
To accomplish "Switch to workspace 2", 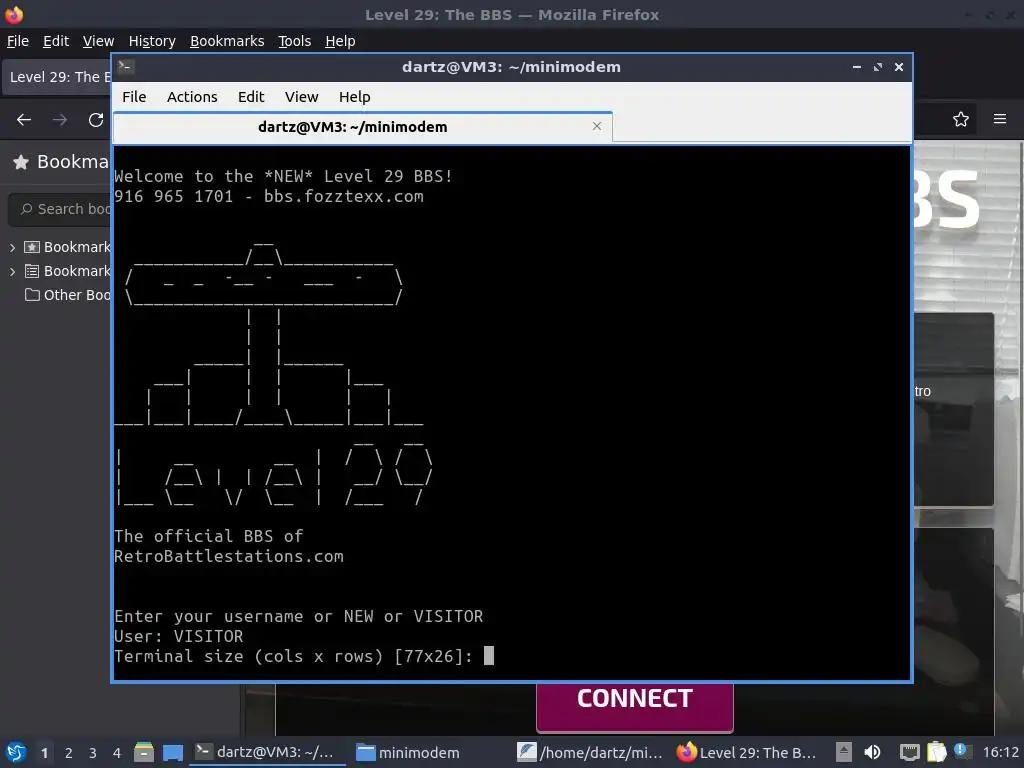I will (69, 753).
